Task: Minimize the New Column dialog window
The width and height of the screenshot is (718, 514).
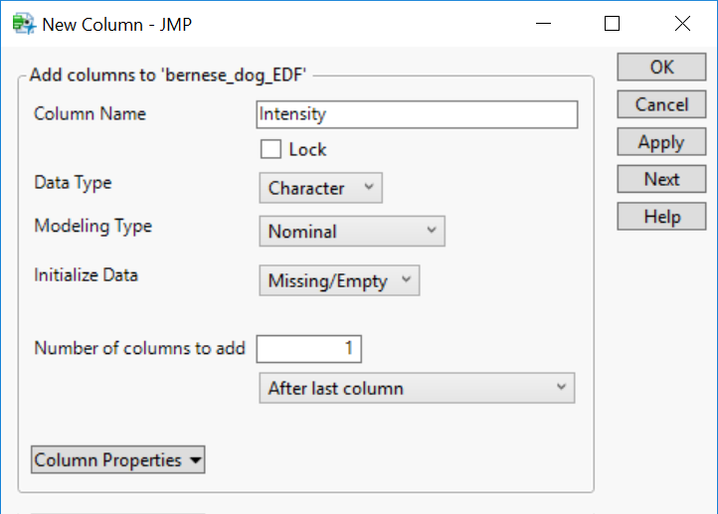Action: (543, 23)
